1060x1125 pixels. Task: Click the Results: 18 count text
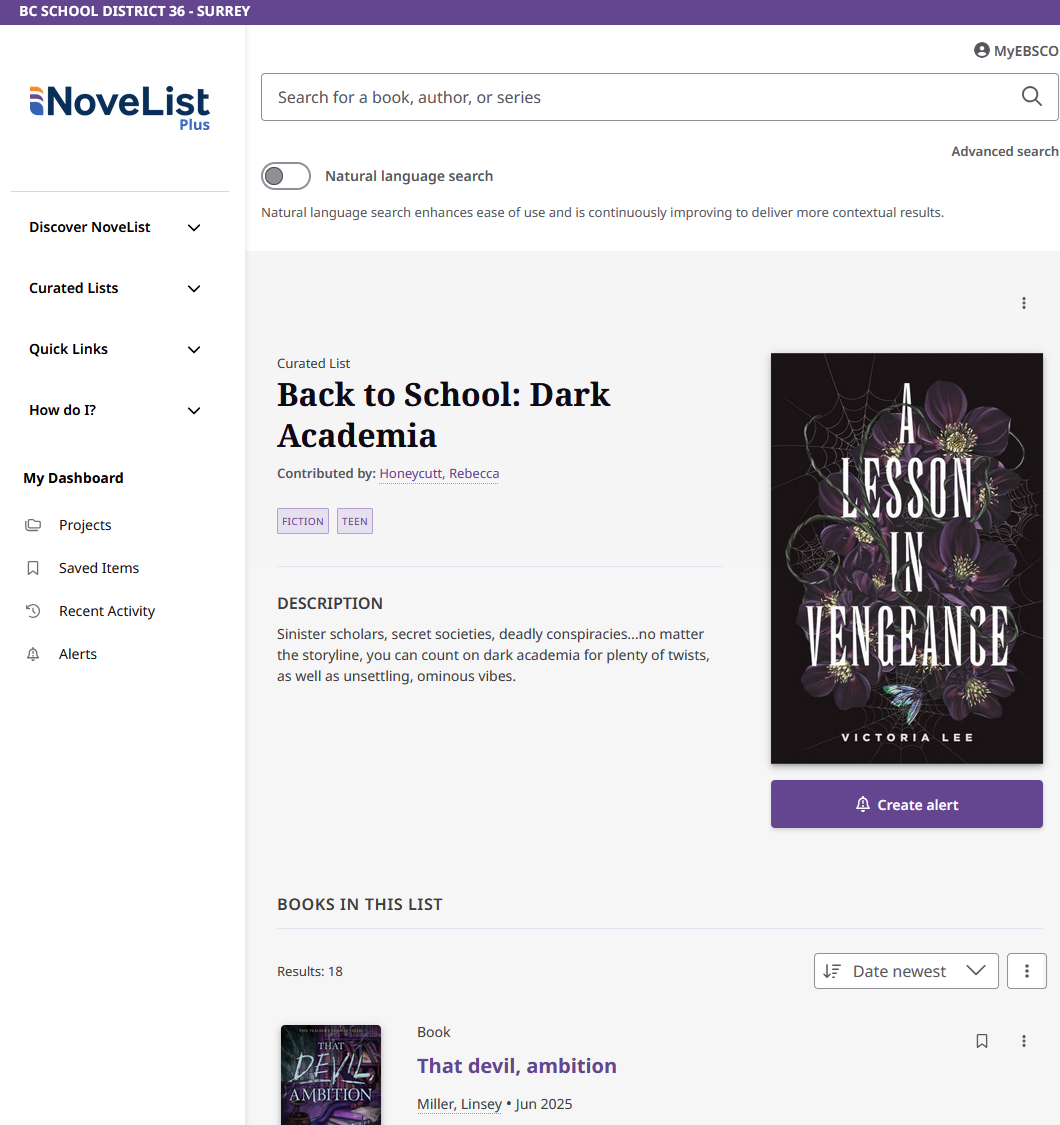(310, 971)
